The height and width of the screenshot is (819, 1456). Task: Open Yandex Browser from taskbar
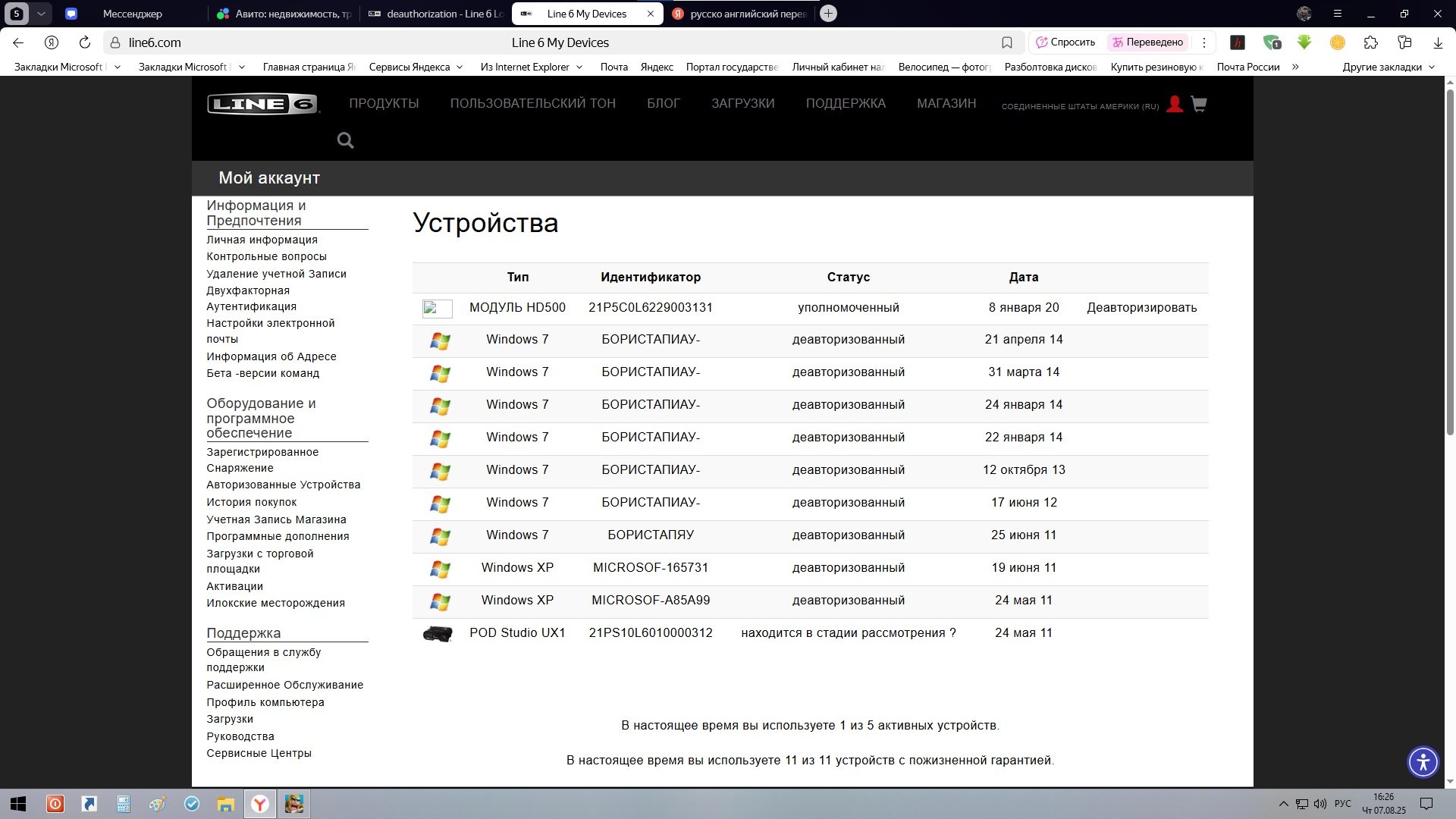click(259, 804)
